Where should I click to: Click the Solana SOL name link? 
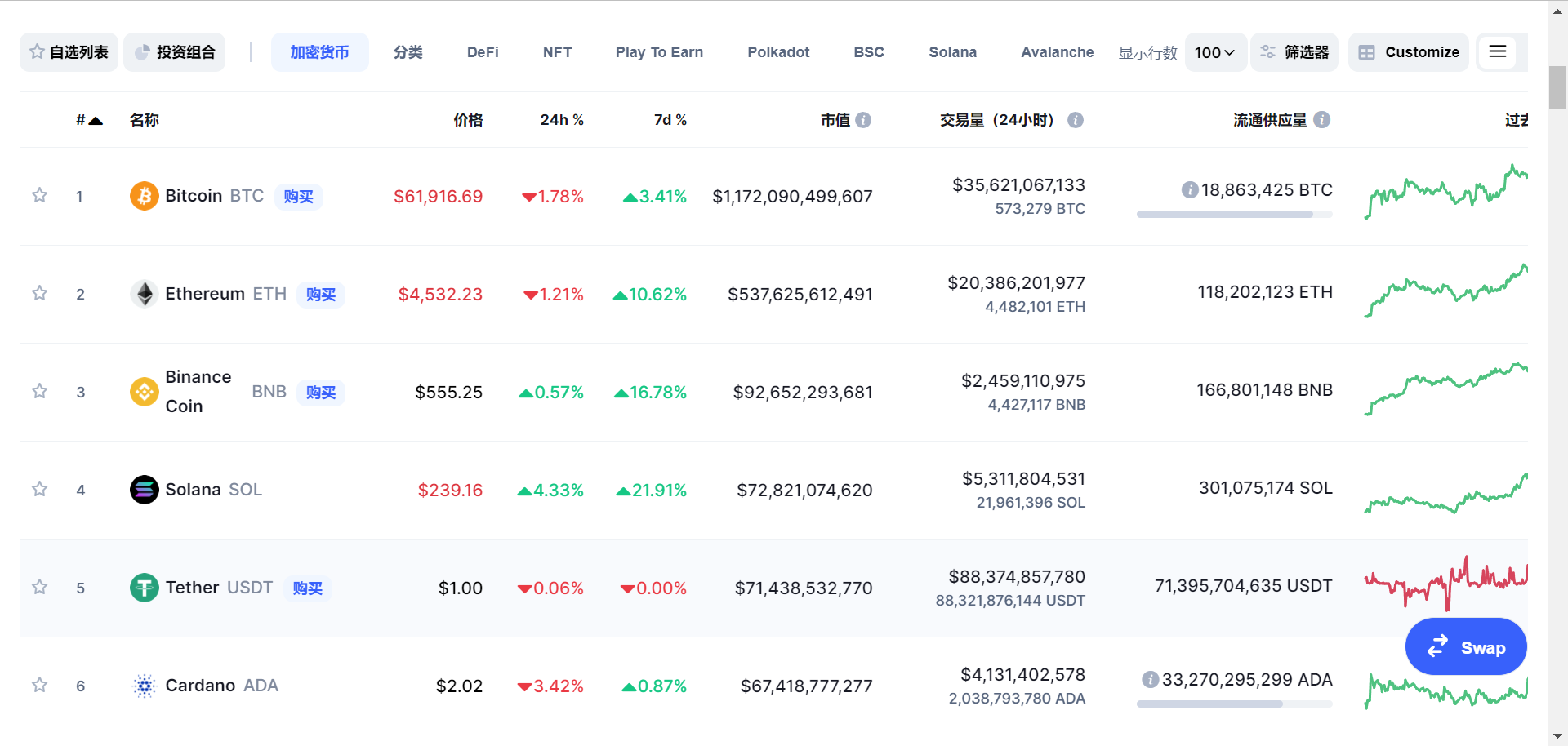(x=214, y=490)
